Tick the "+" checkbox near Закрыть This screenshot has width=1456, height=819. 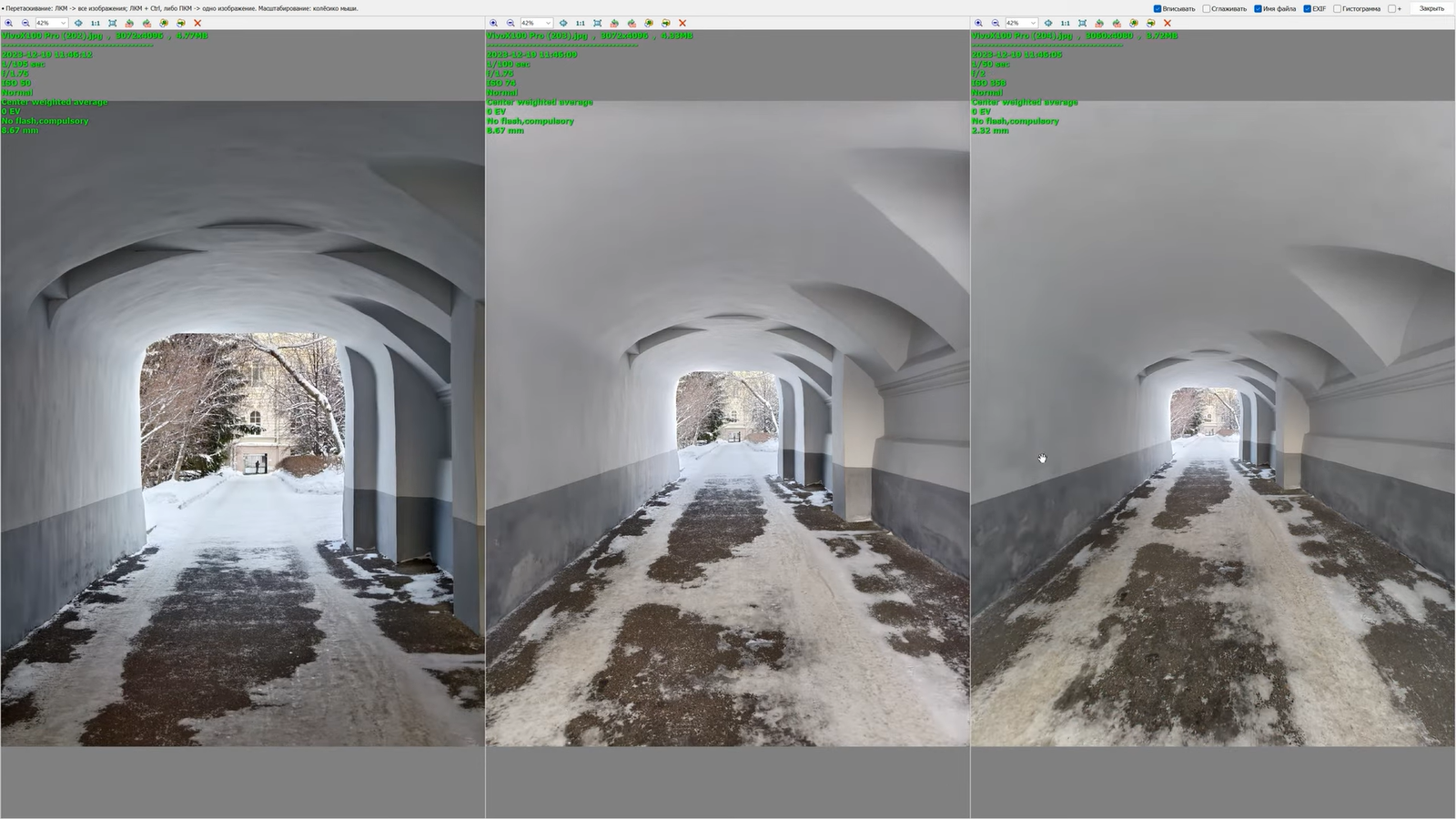tap(1391, 9)
